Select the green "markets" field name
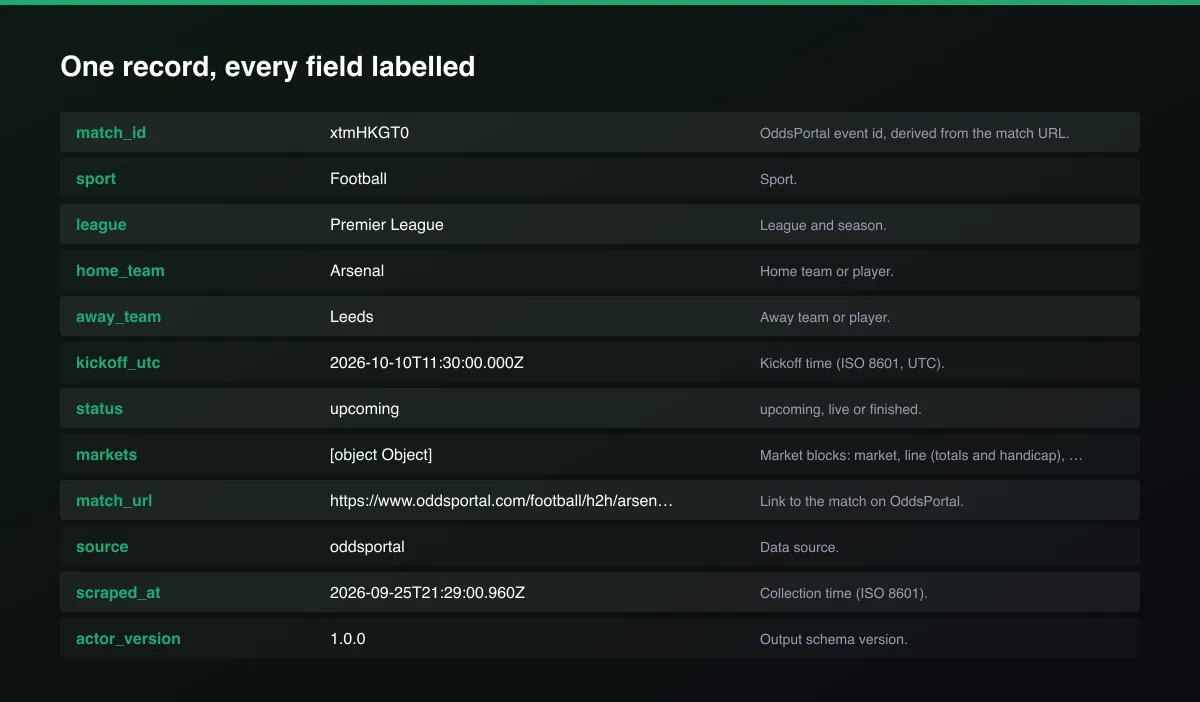This screenshot has width=1200, height=702. pos(106,455)
